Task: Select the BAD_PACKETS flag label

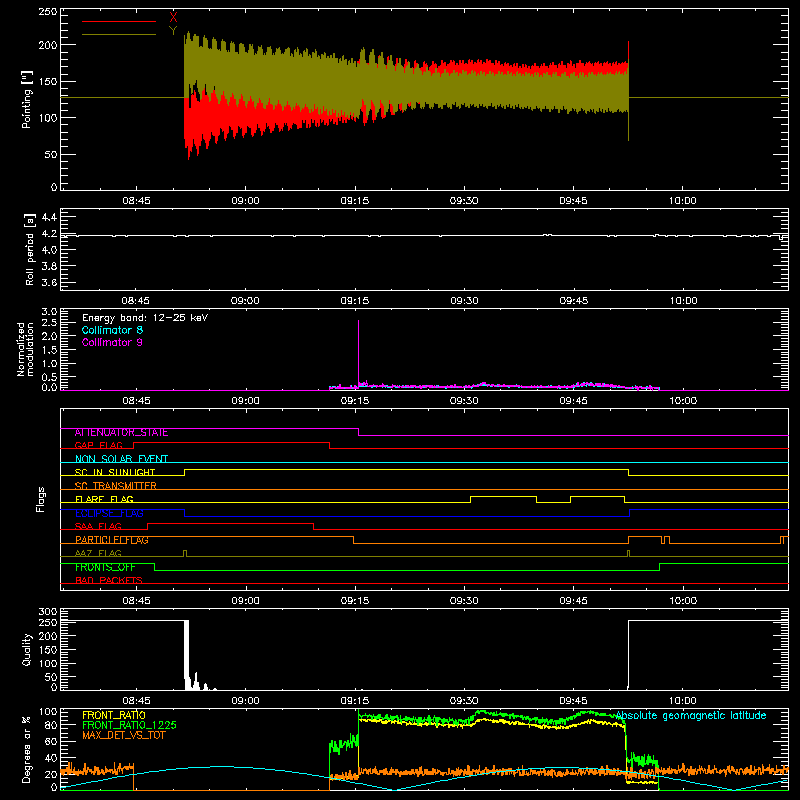Action: (109, 581)
